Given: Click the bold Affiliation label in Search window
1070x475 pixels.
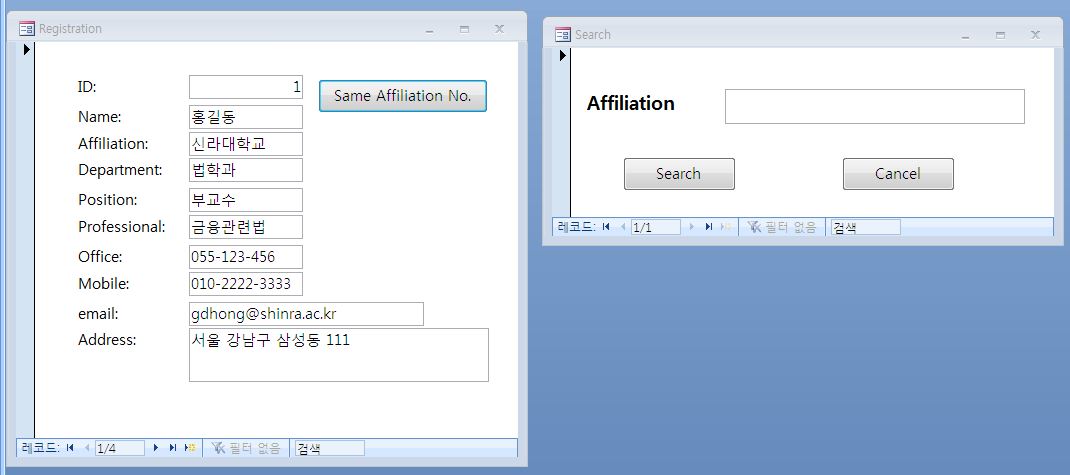Looking at the screenshot, I should tap(631, 104).
